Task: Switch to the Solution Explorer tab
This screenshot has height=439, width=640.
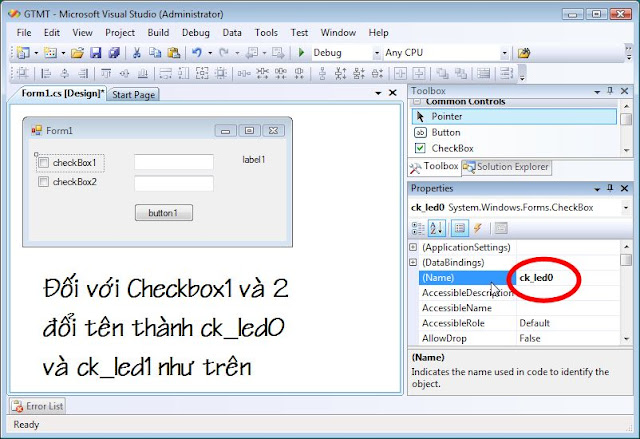Action: [x=507, y=167]
